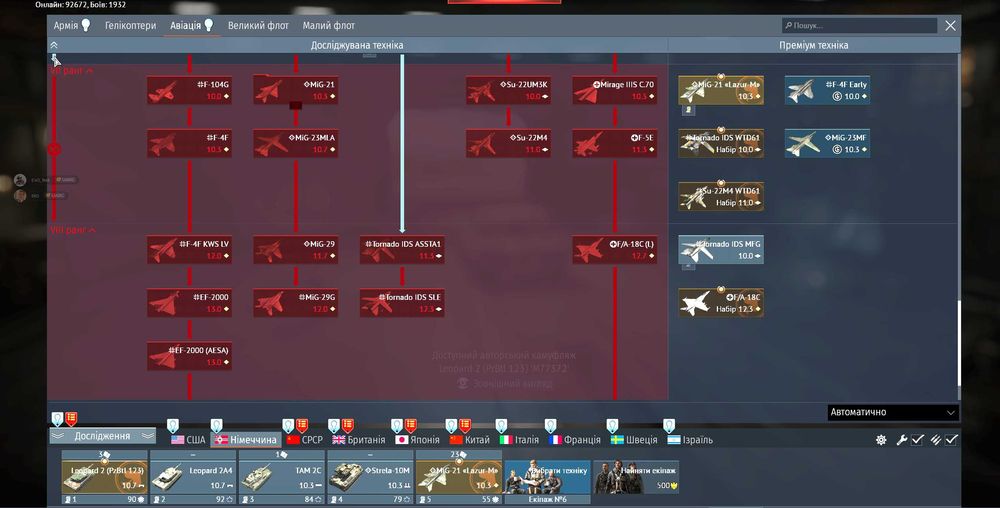1000x508 pixels.
Task: Select the F-104G aircraft card
Action: click(x=189, y=90)
